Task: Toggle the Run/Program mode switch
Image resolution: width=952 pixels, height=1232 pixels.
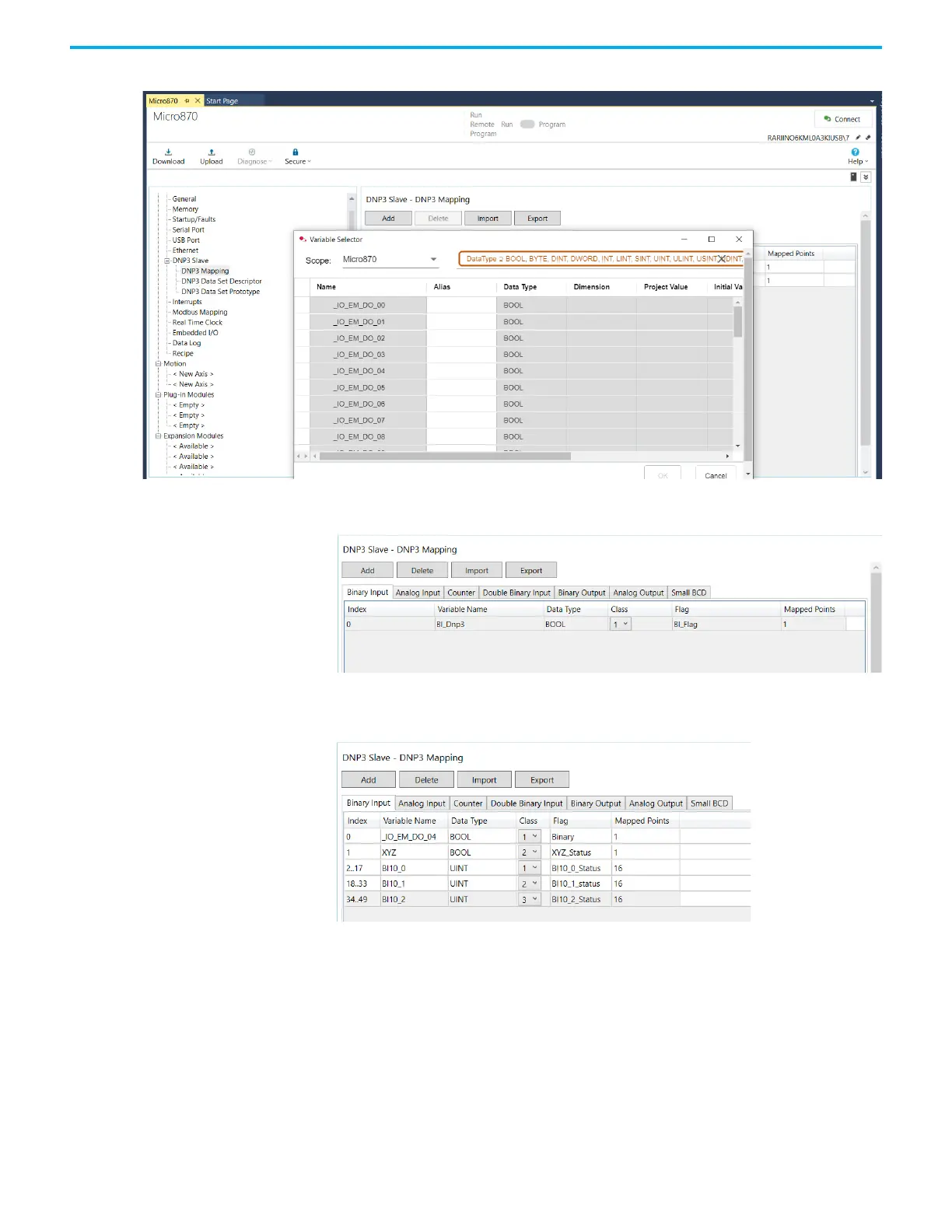Action: click(527, 124)
